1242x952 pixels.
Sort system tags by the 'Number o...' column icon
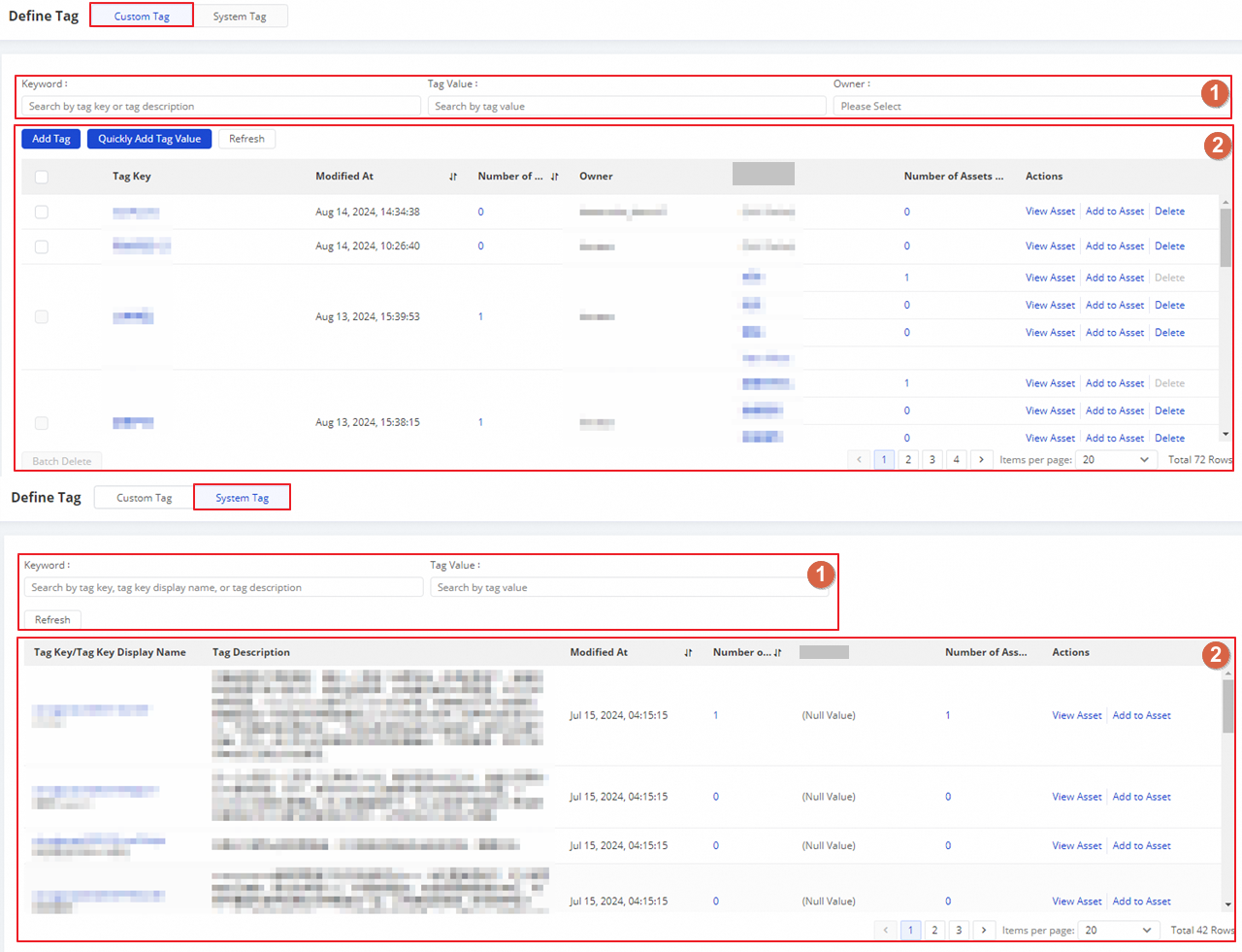(x=777, y=652)
